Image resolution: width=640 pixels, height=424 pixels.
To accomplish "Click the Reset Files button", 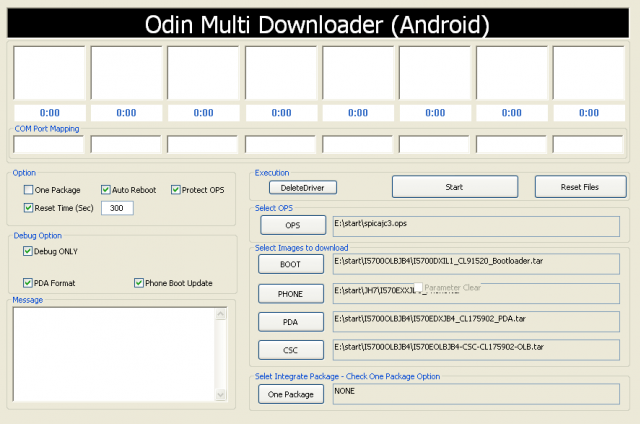I will tap(580, 187).
